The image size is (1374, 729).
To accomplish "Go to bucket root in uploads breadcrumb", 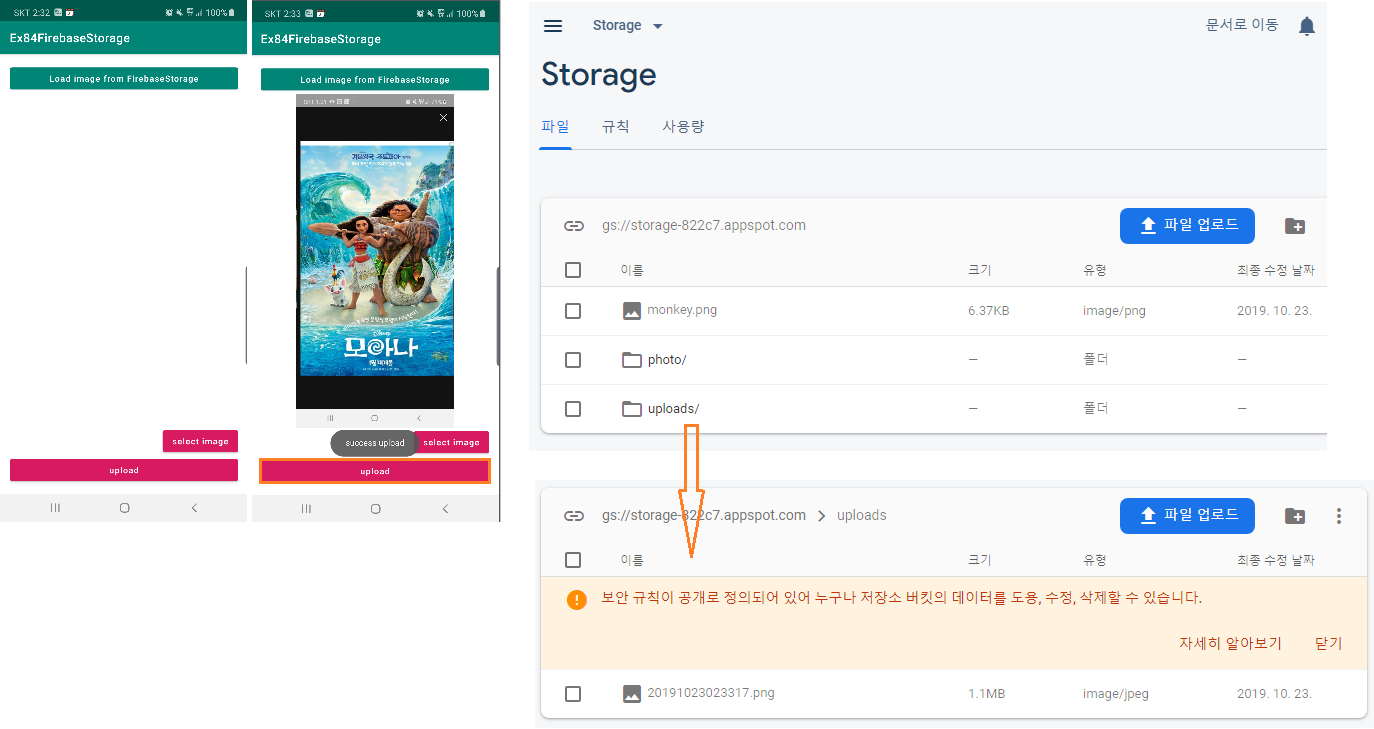I will click(x=704, y=515).
